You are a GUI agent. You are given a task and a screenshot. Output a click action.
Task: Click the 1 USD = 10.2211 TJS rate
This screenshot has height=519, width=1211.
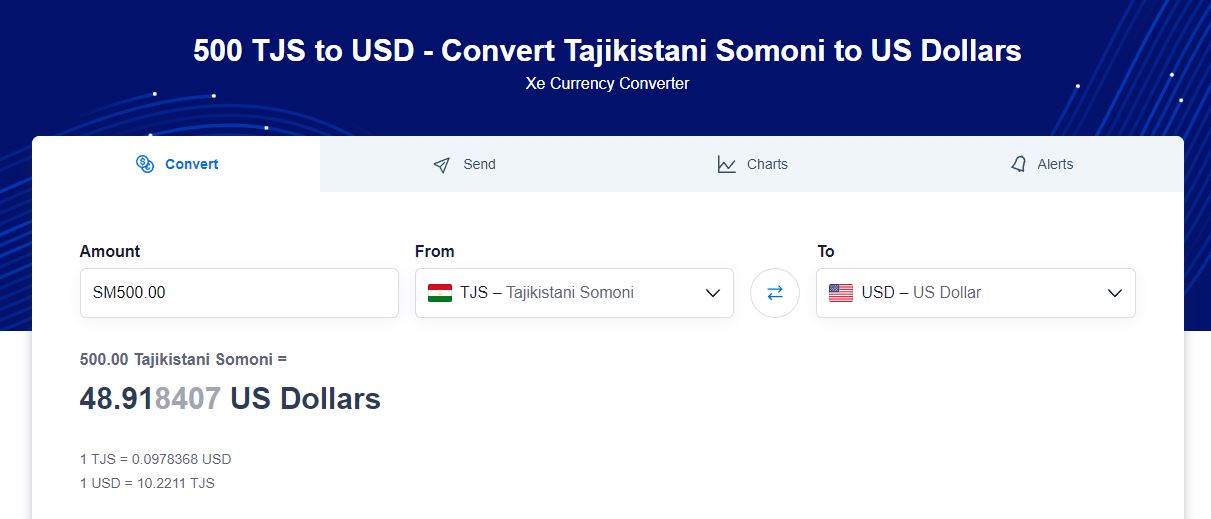[147, 483]
